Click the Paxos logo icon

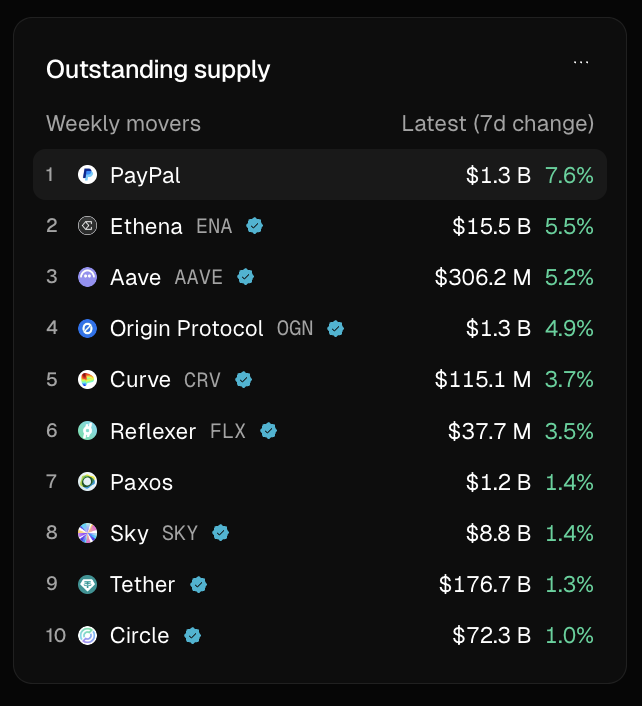[87, 482]
